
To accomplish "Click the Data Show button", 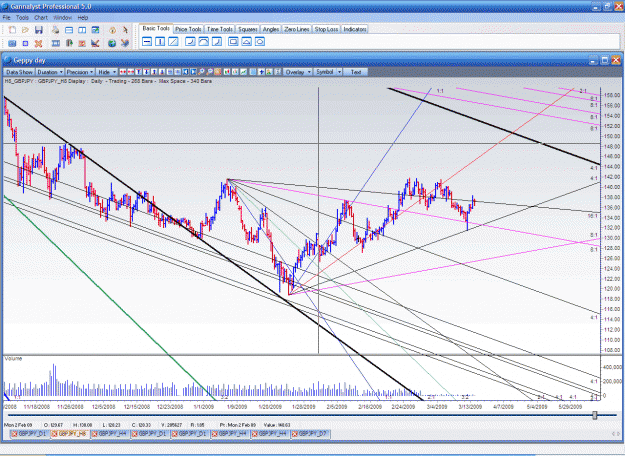I will click(19, 72).
